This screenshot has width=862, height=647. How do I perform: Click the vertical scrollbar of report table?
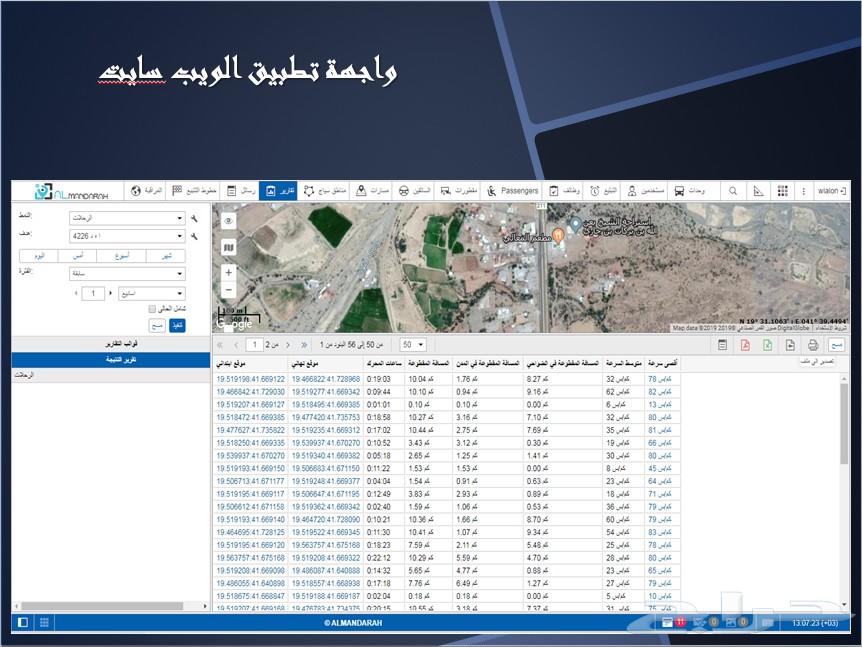844,424
